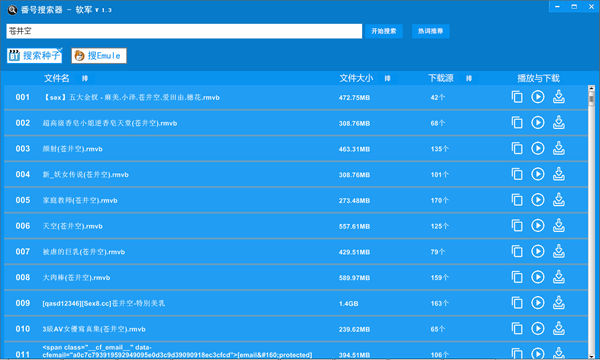Copy link for result row 002
The width and height of the screenshot is (600, 360).
pos(517,122)
